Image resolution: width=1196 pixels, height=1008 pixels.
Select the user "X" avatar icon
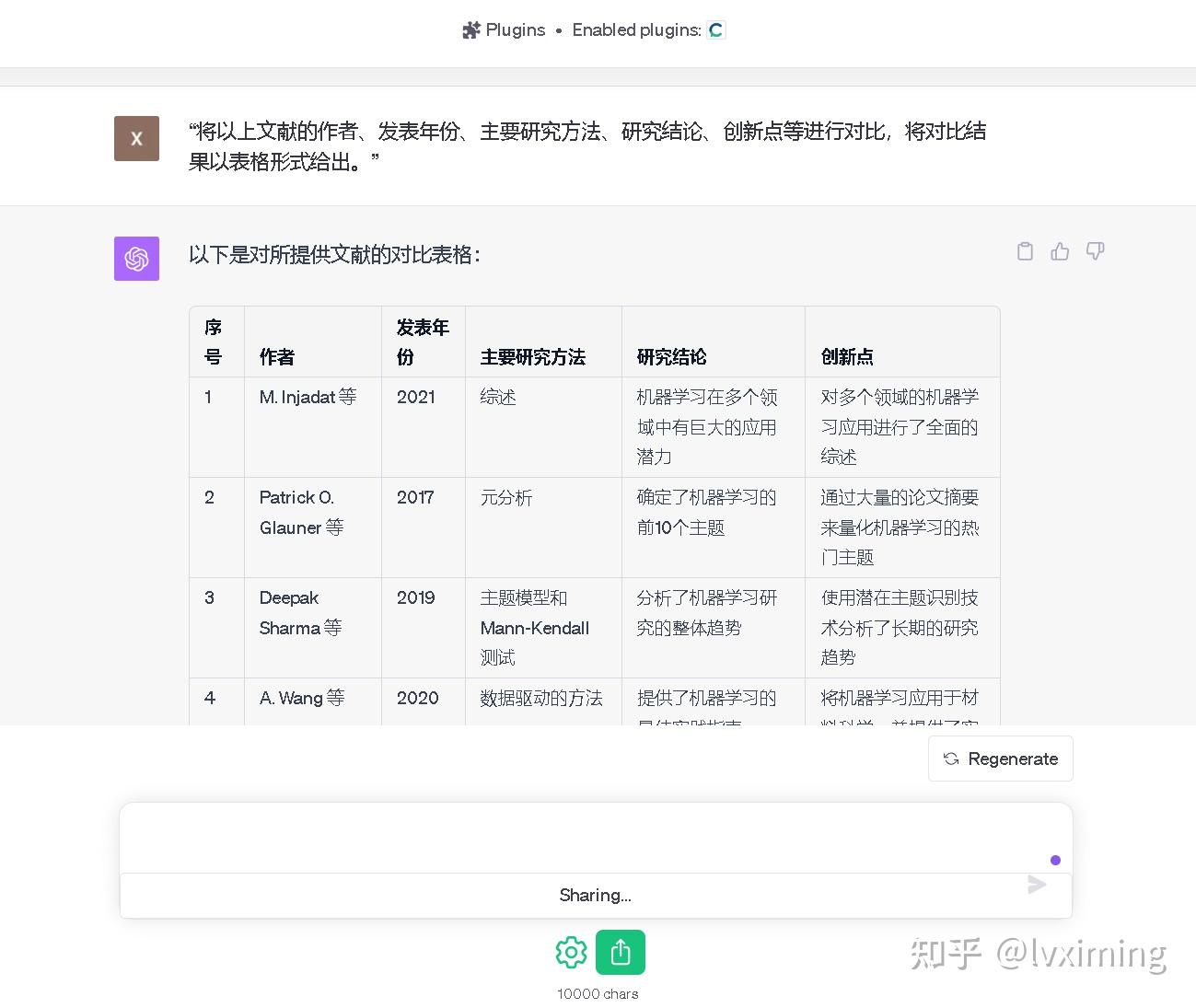[136, 138]
